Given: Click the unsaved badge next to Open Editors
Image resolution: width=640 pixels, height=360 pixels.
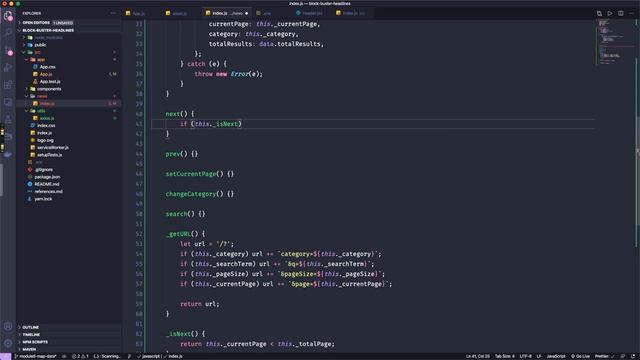Looking at the screenshot, I should tap(63, 23).
